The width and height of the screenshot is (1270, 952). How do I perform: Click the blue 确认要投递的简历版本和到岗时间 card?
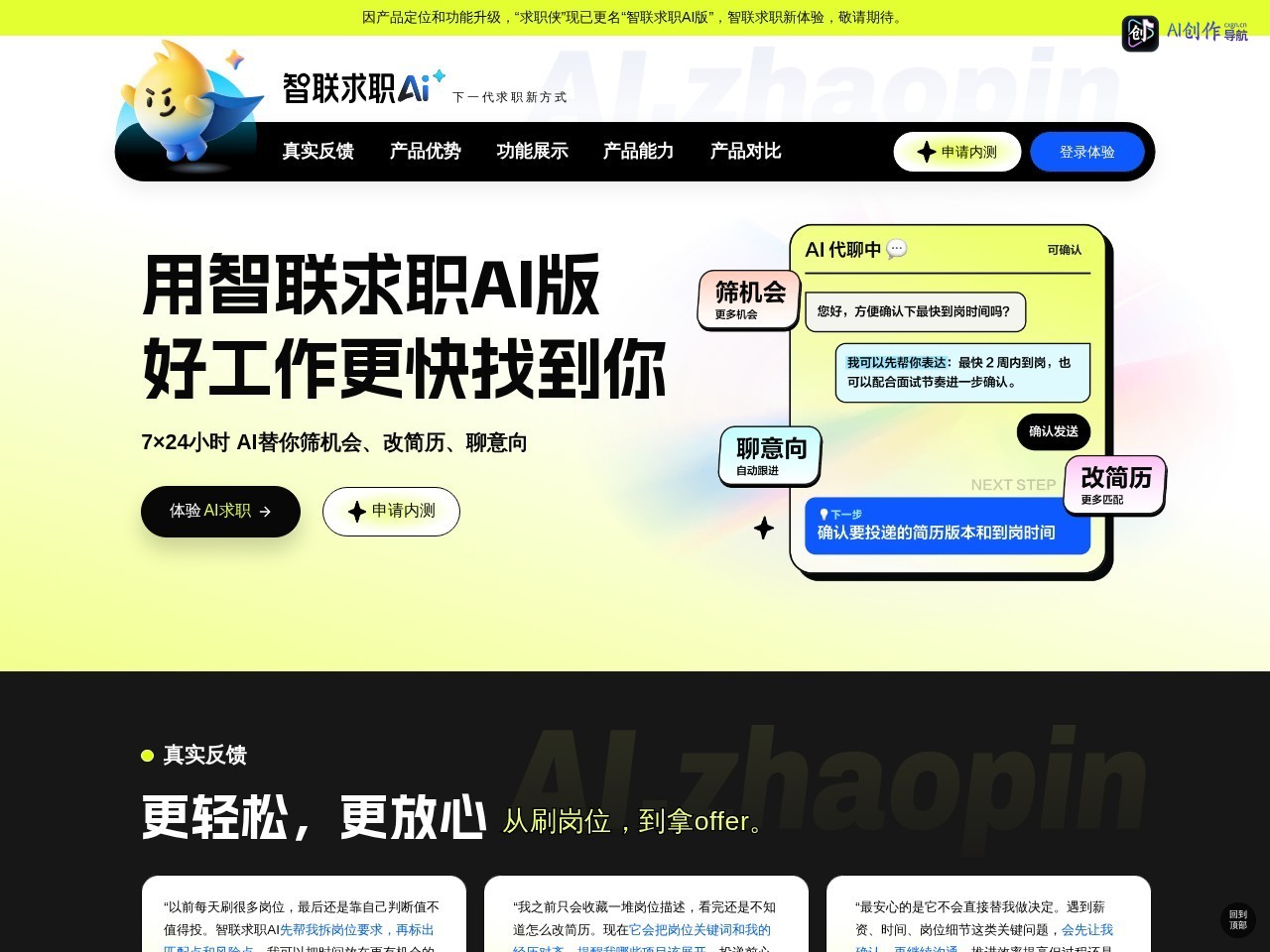click(948, 526)
